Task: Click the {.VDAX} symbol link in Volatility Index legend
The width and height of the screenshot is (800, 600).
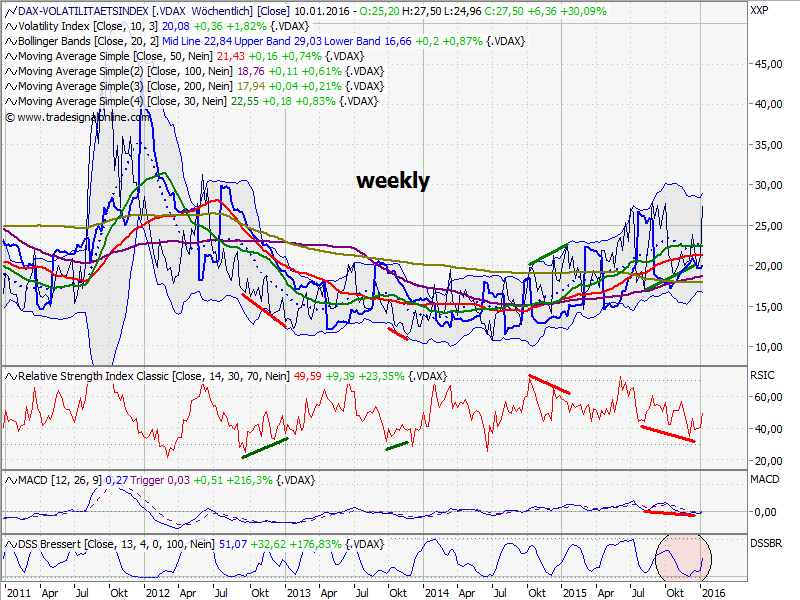Action: (291, 28)
